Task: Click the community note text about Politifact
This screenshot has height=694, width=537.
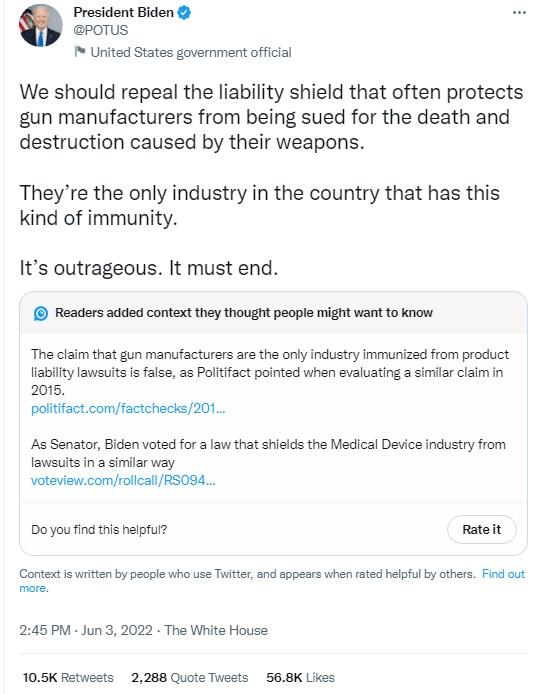Action: (270, 372)
